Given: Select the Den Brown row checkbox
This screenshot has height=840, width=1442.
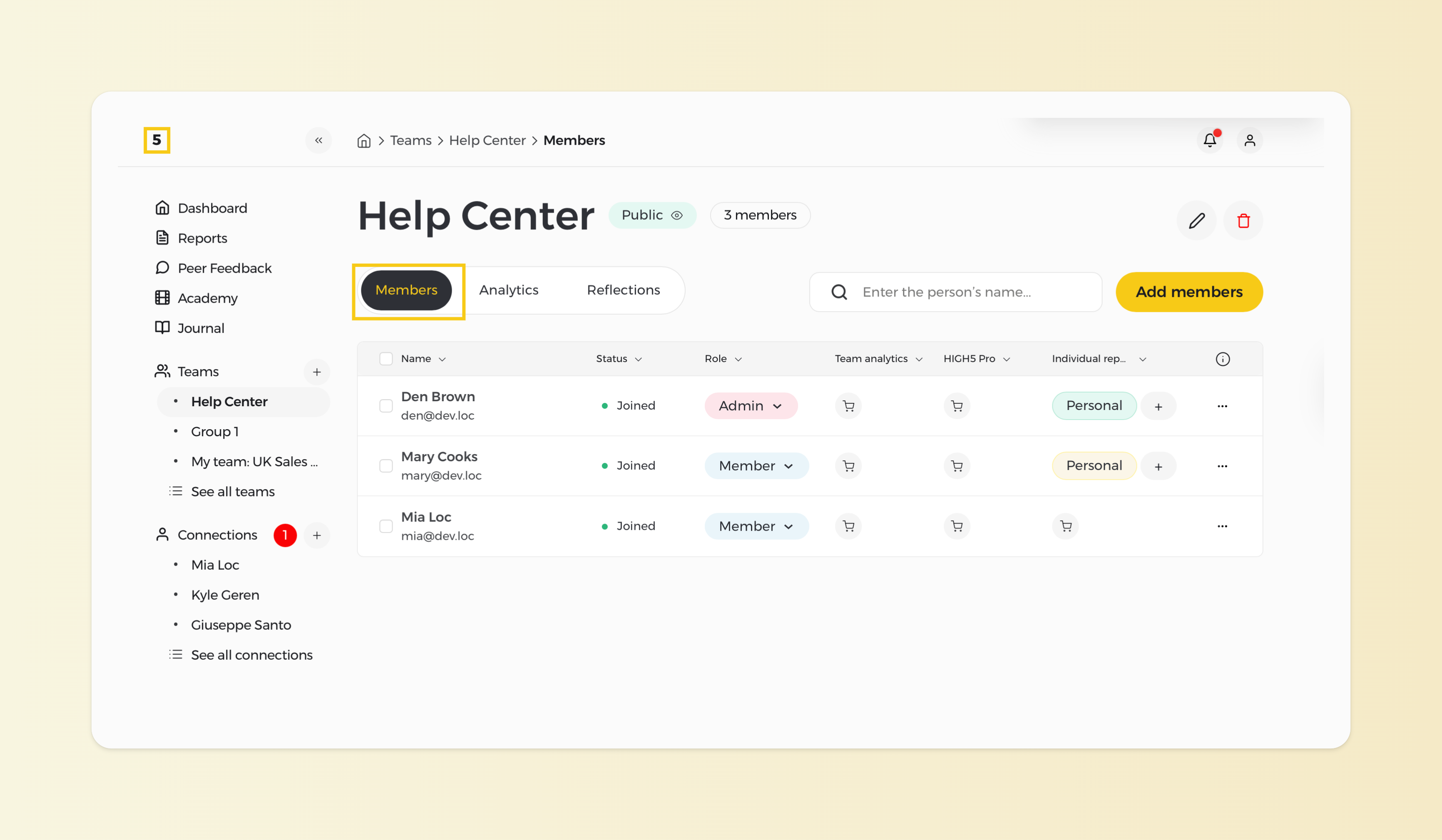Looking at the screenshot, I should pos(386,406).
